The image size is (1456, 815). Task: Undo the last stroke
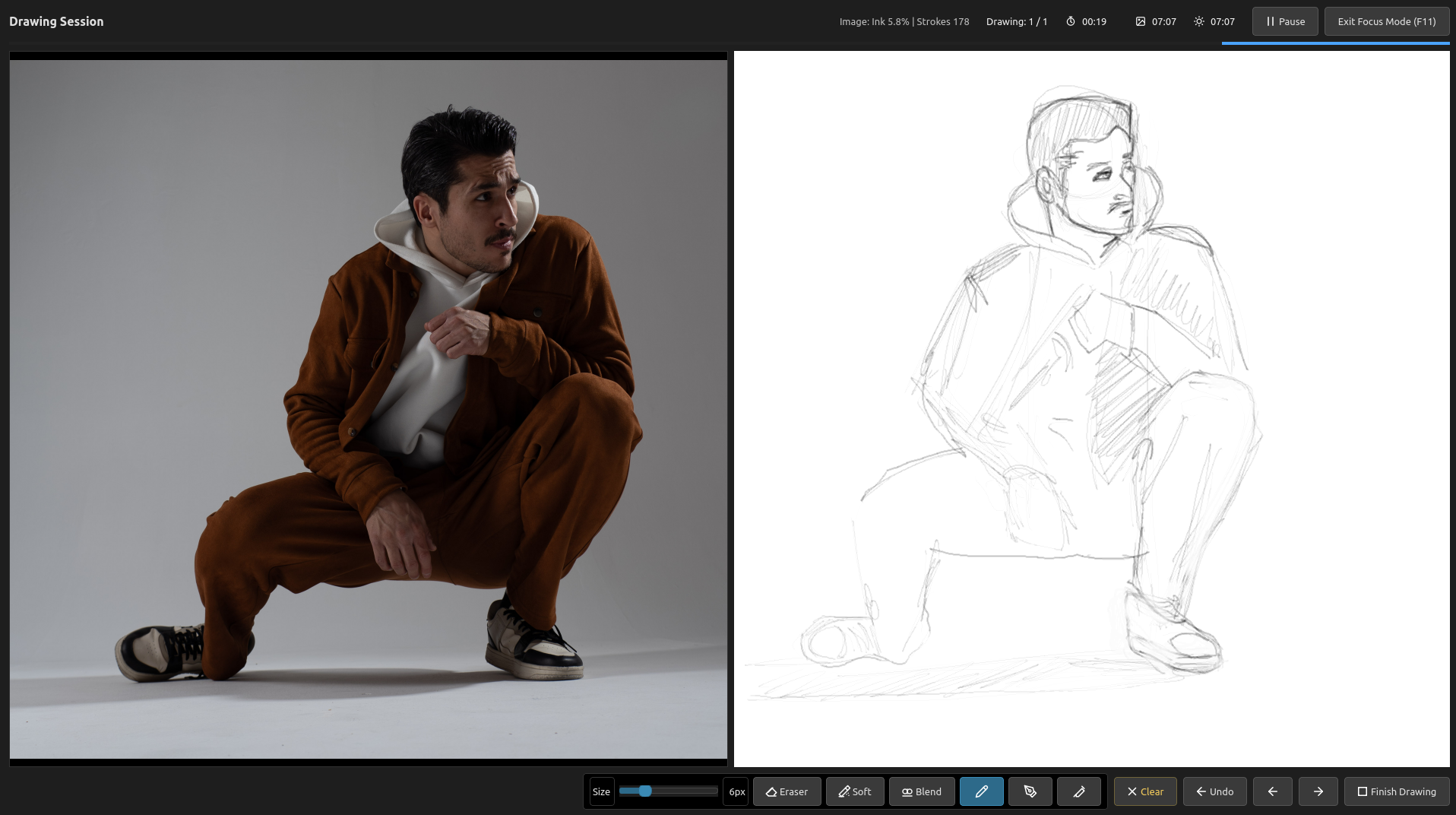(x=1214, y=791)
